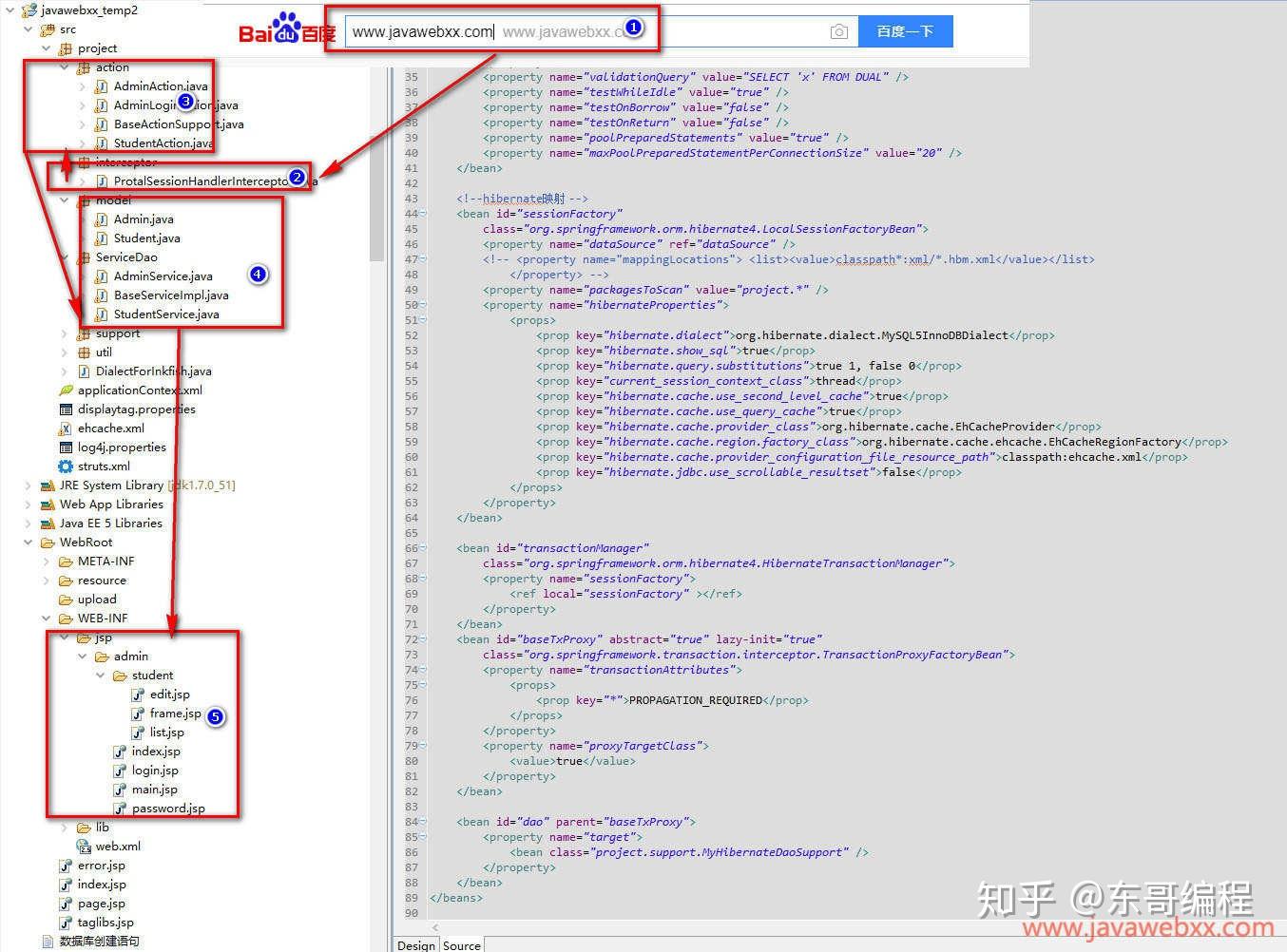
Task: Expand Web App Libraries node
Action: (29, 505)
